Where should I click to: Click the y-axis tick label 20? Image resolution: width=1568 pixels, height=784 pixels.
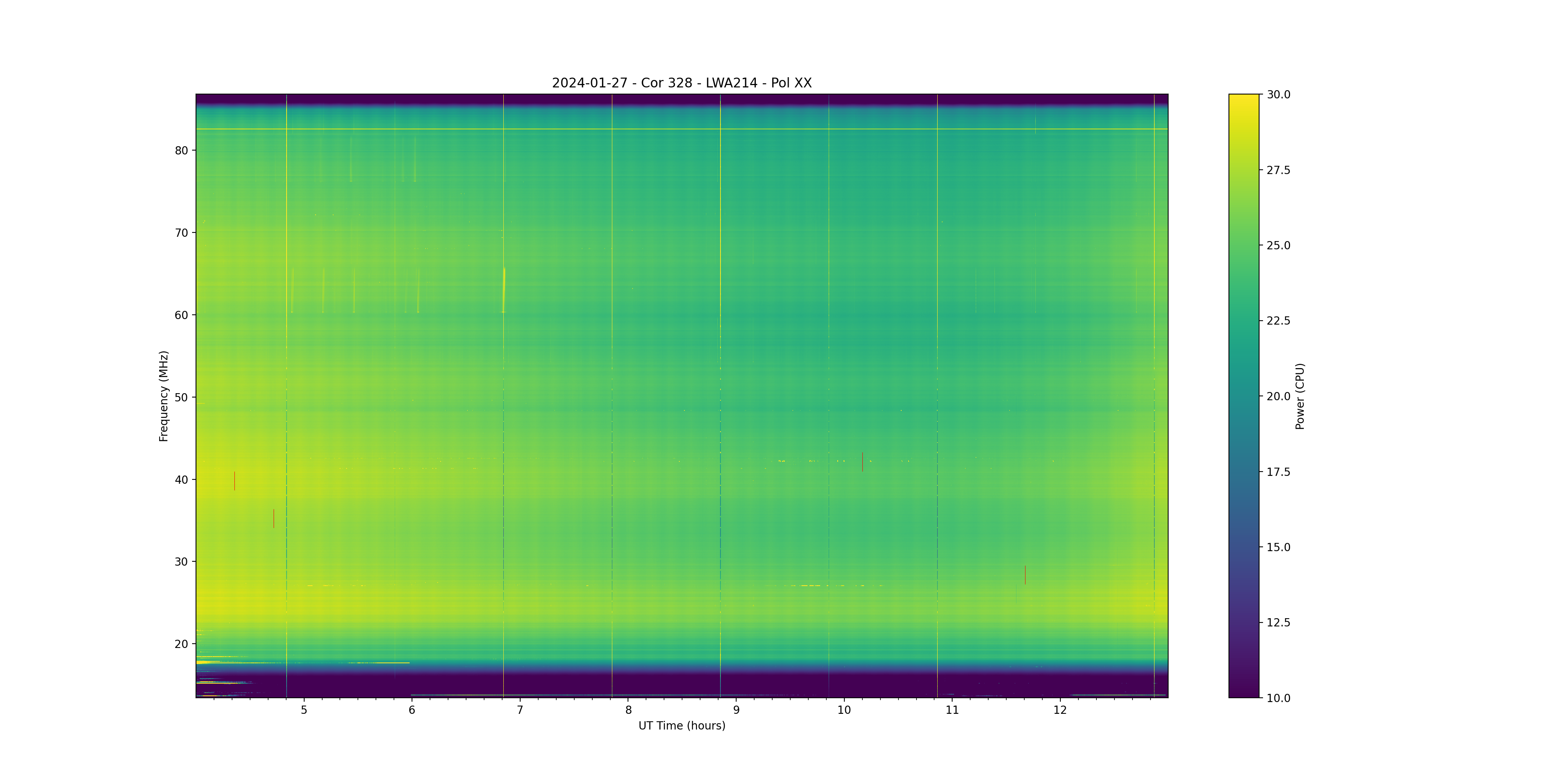(x=181, y=644)
